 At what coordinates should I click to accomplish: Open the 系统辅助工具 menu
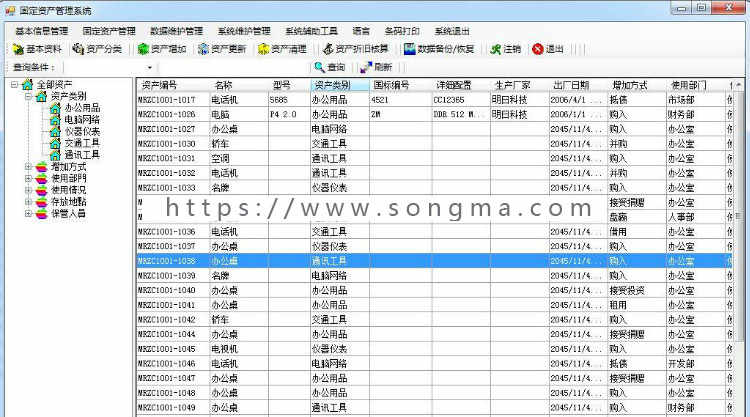pyautogui.click(x=311, y=31)
